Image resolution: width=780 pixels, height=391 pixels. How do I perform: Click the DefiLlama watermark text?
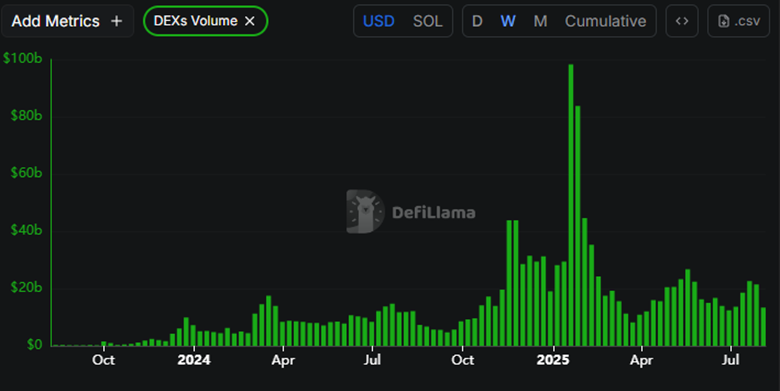[x=433, y=213]
